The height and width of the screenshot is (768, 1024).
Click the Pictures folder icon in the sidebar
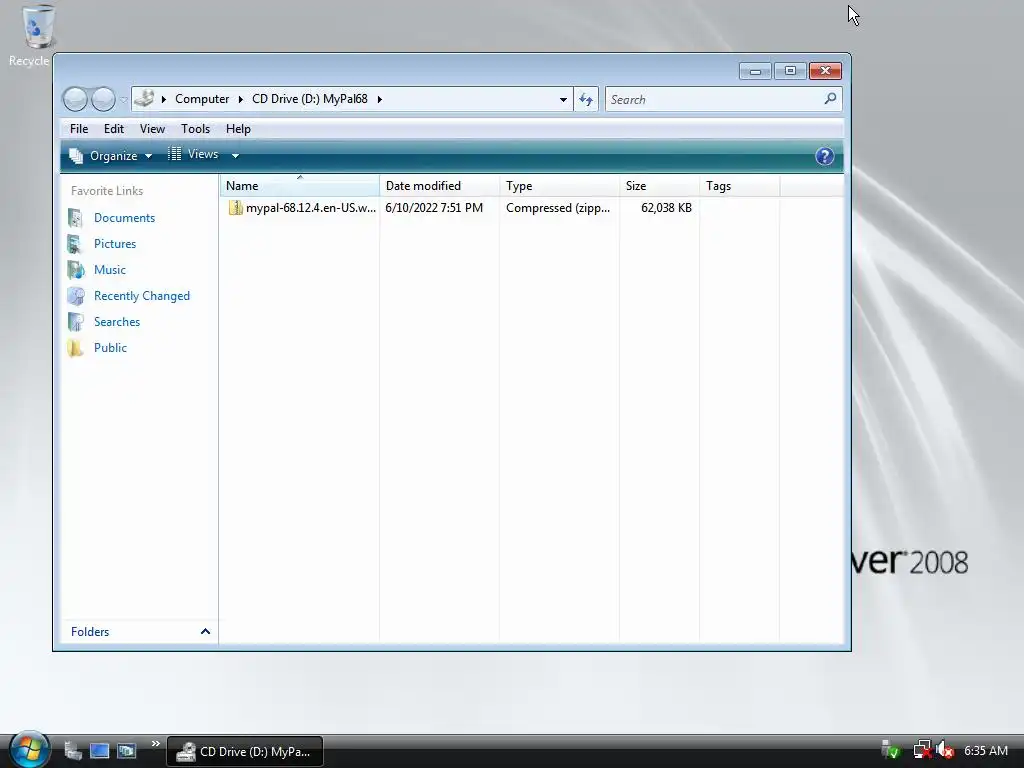pyautogui.click(x=76, y=244)
